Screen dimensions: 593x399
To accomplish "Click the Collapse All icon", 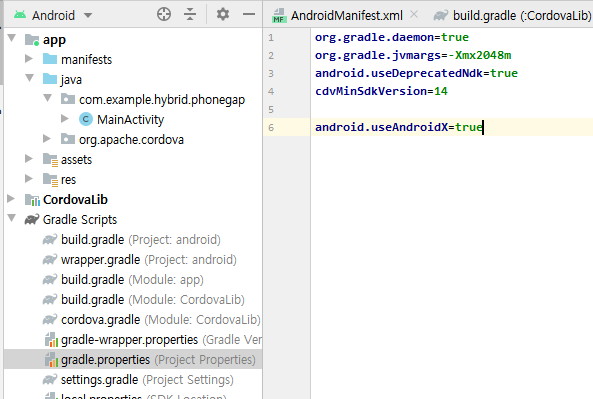I will [190, 14].
